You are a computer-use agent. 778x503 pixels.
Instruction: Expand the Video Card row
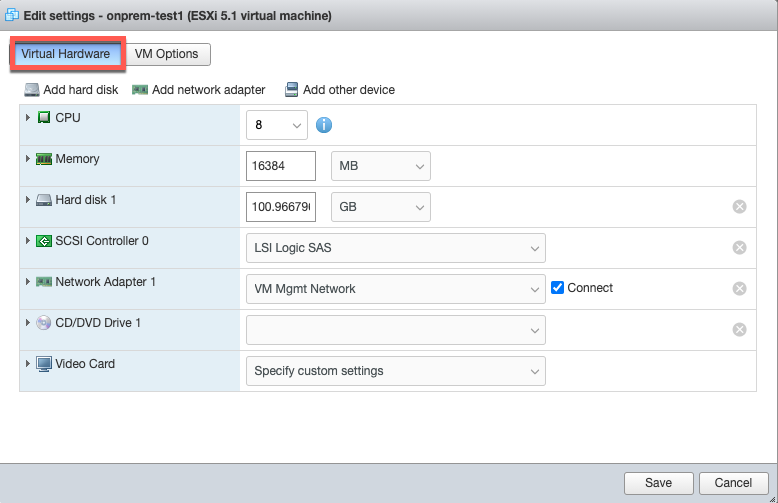coord(28,364)
